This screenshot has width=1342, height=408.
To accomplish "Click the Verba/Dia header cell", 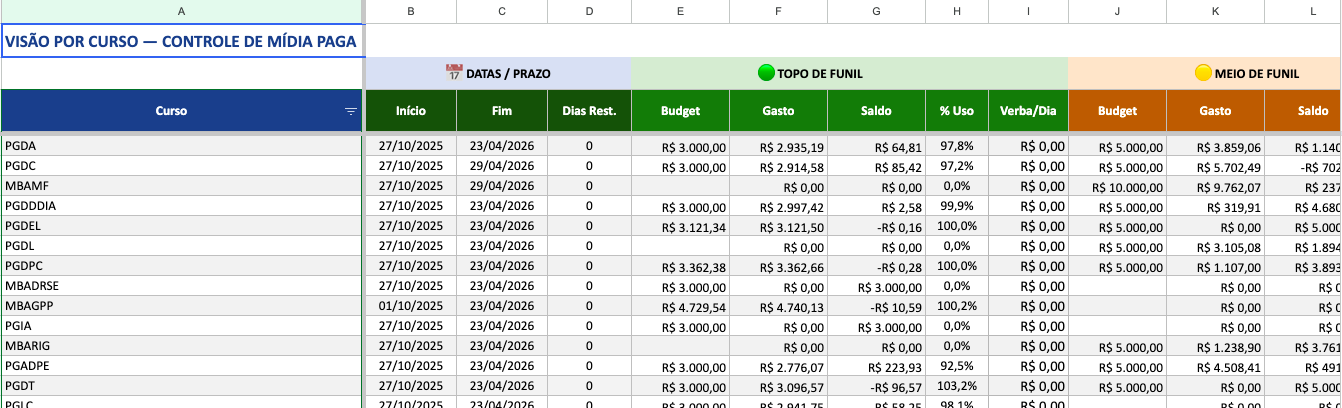I will coord(1028,111).
